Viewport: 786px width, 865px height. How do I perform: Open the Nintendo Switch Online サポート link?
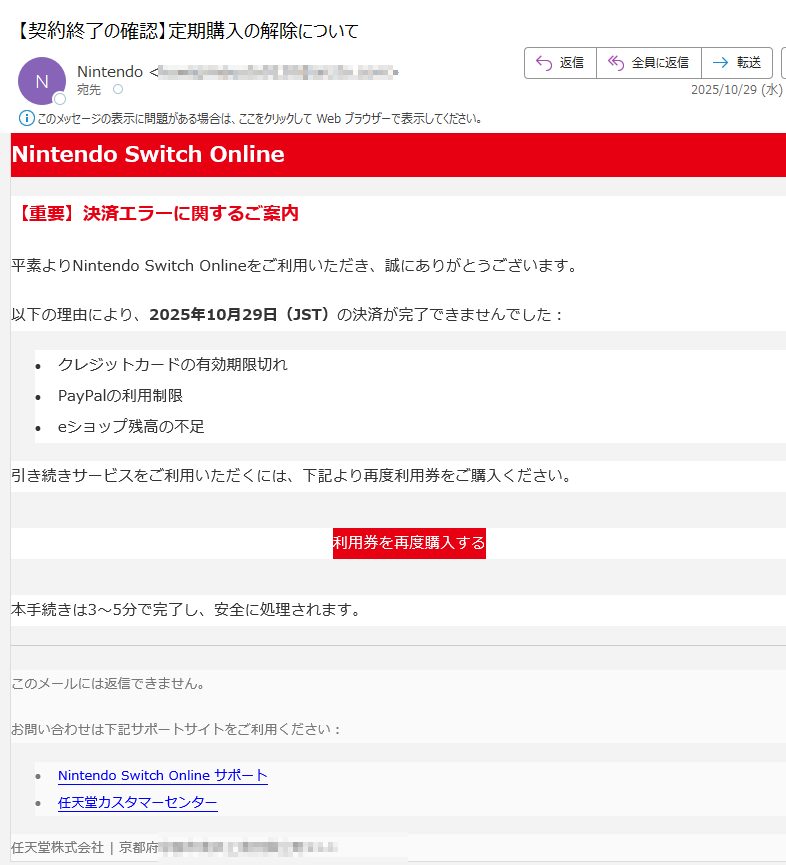click(163, 776)
